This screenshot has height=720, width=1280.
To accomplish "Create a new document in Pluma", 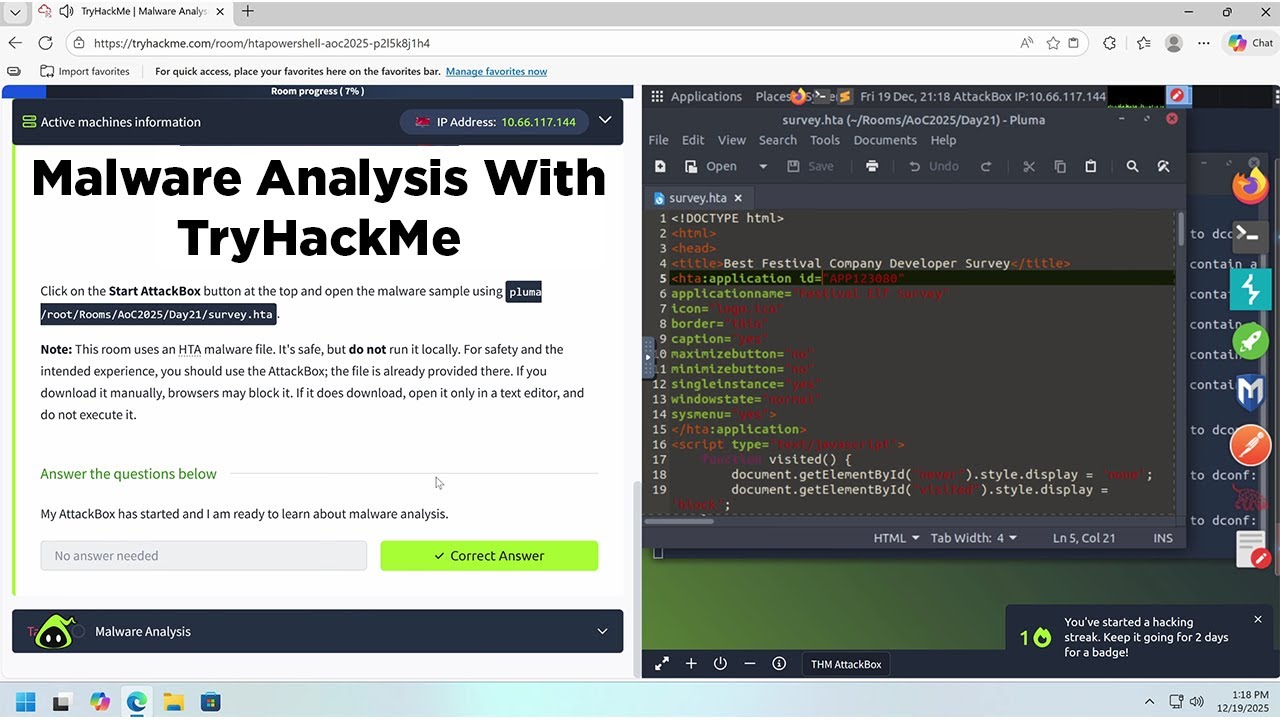I will point(660,167).
